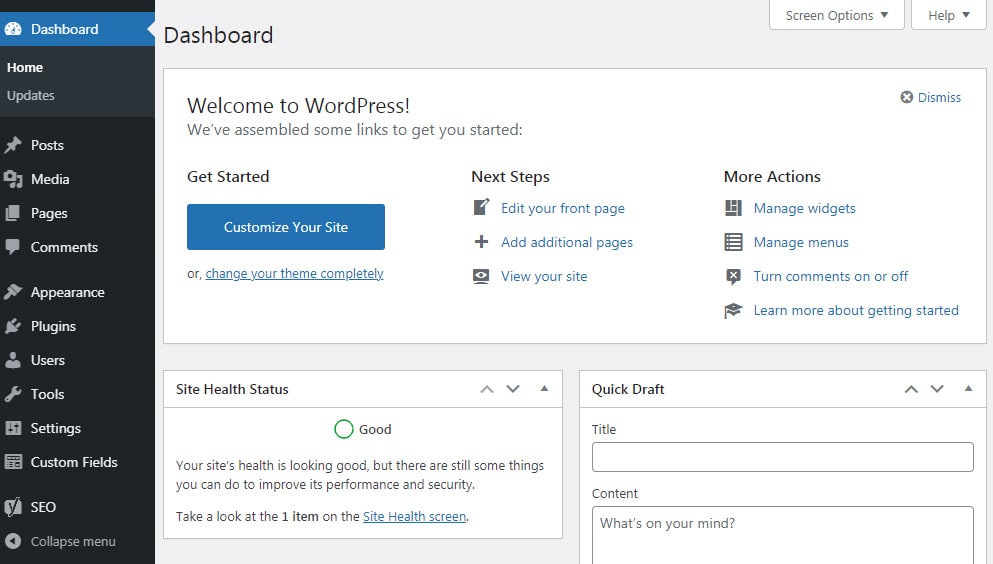Open the Home submenu item
993x564 pixels.
point(25,67)
